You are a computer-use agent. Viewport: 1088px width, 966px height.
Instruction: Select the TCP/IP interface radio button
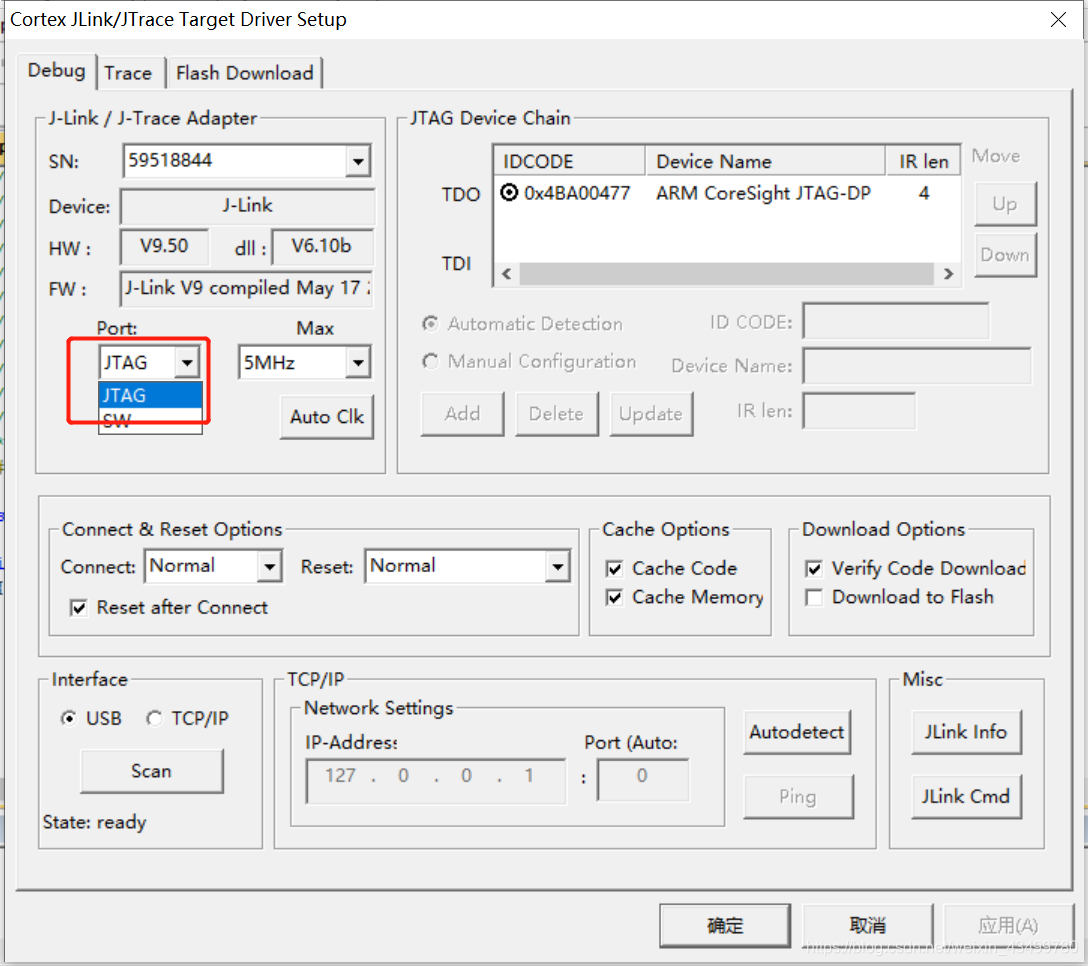[x=154, y=718]
